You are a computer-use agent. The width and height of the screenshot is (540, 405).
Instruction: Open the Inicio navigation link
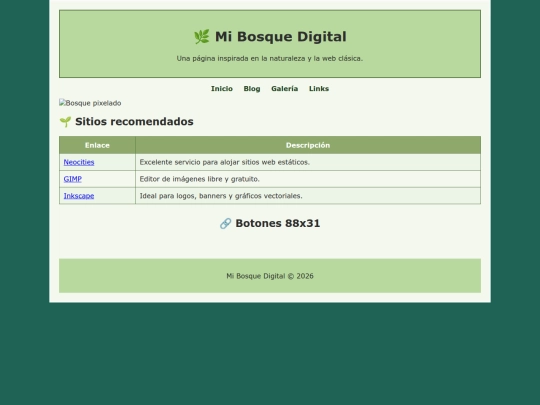click(x=222, y=89)
